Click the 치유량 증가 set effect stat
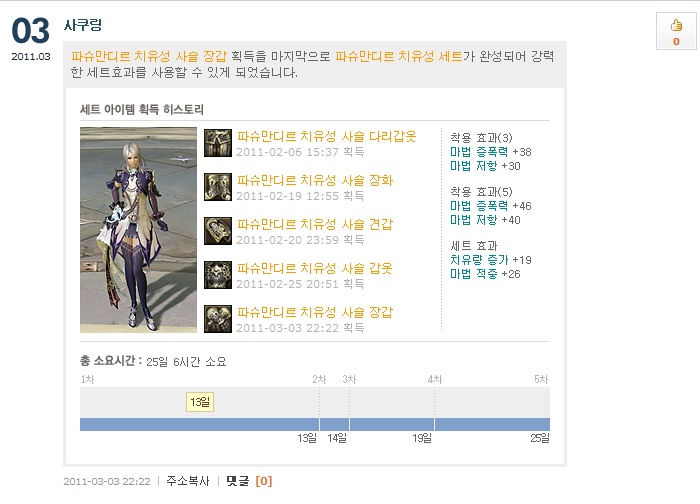 474,260
